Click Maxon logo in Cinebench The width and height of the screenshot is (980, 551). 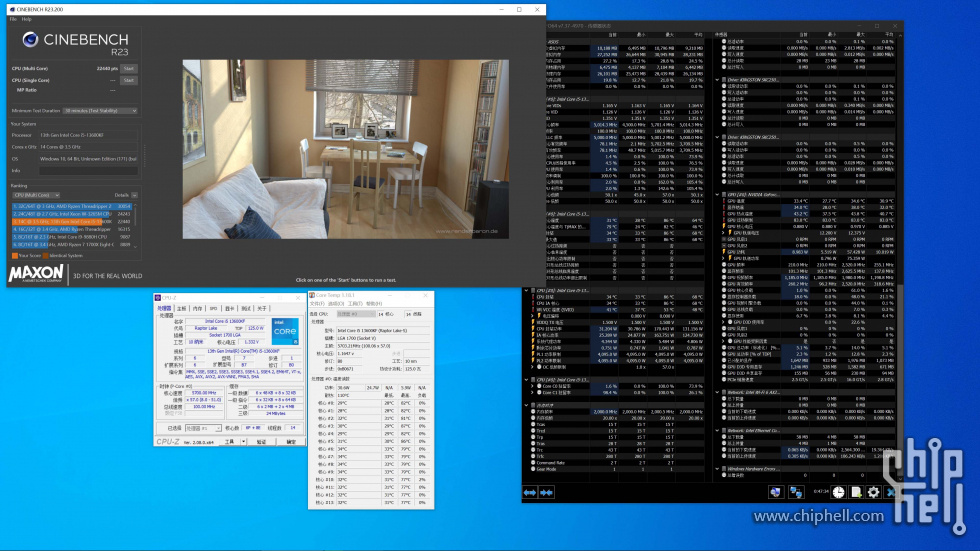tap(36, 274)
